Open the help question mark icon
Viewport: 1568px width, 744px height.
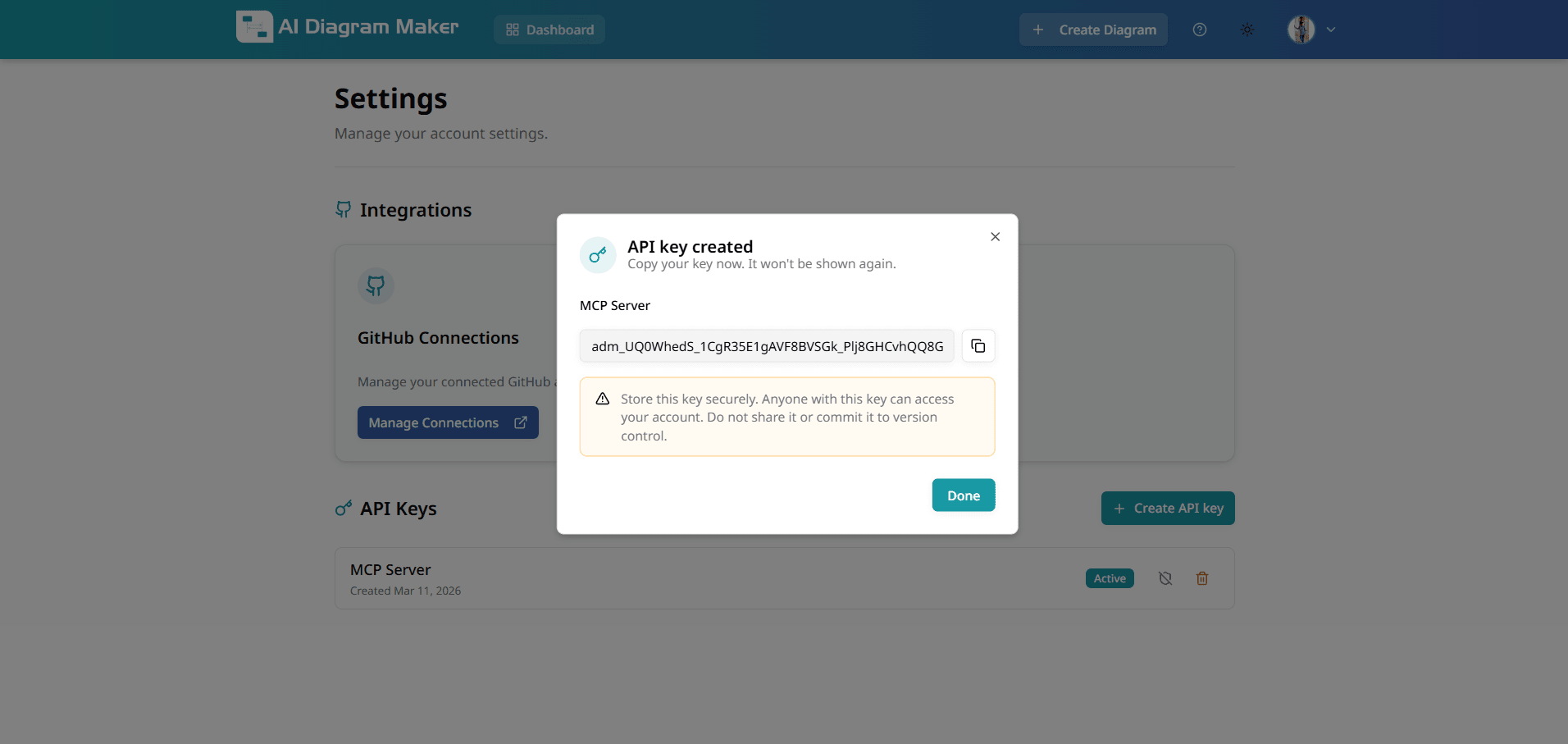click(1200, 30)
